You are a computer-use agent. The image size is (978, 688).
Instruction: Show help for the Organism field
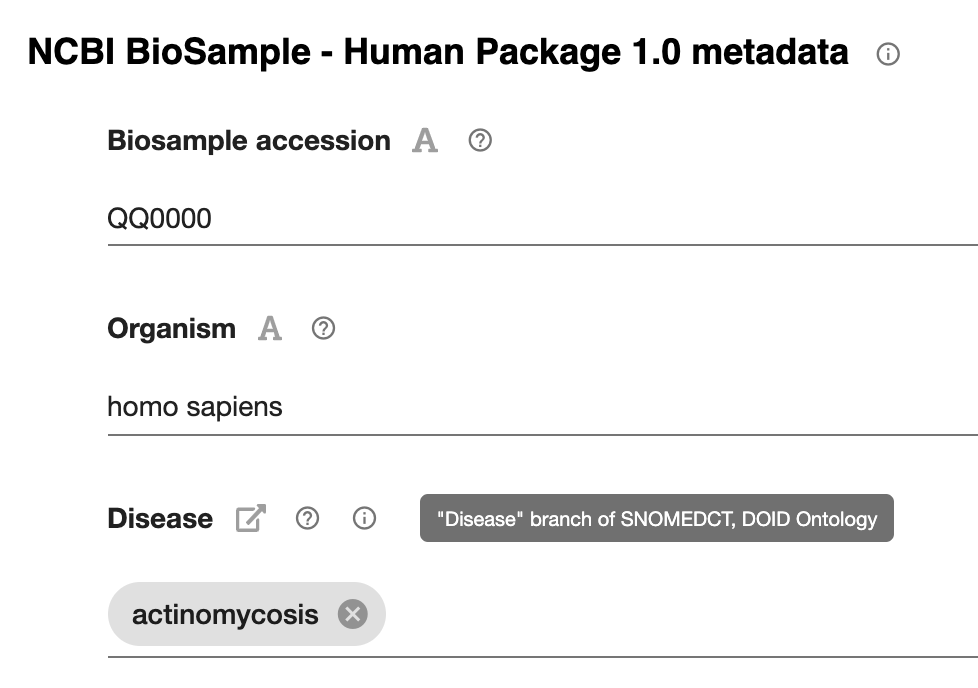(x=323, y=328)
